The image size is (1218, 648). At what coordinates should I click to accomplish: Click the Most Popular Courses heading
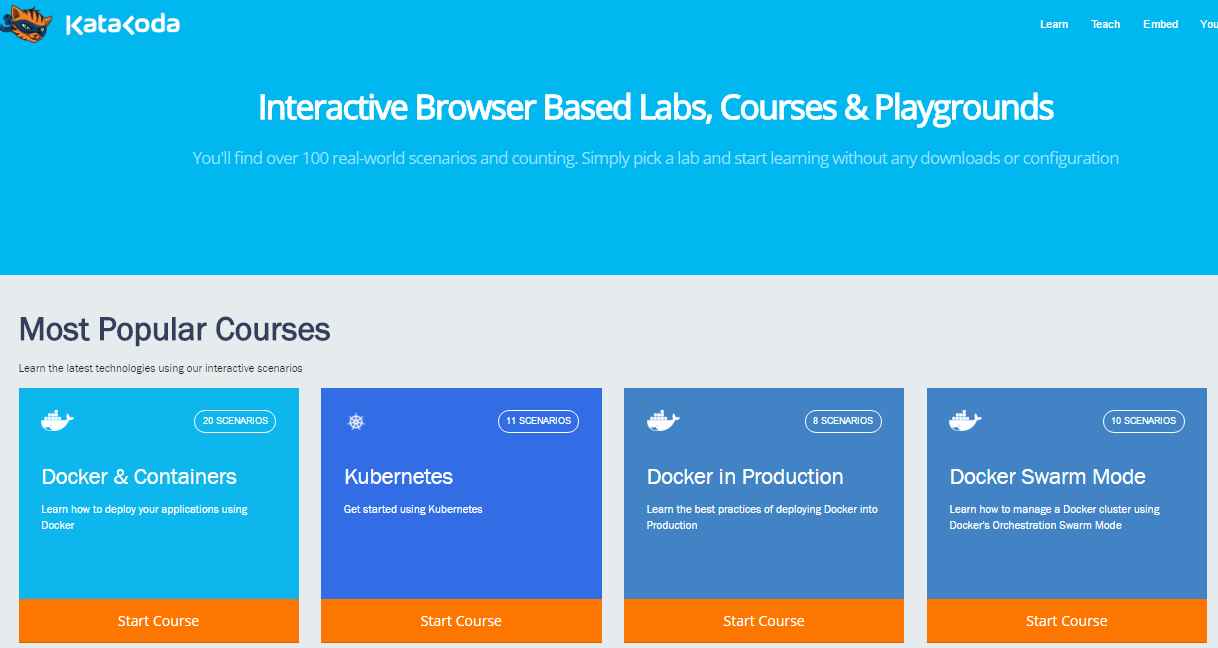pyautogui.click(x=175, y=329)
